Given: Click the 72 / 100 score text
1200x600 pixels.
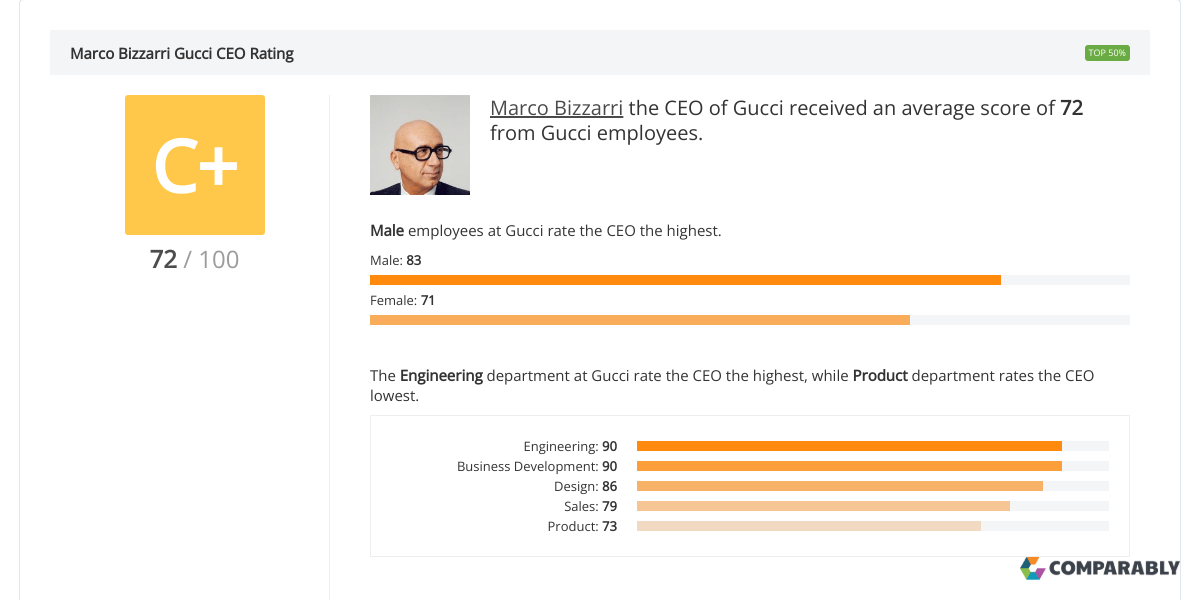Looking at the screenshot, I should point(195,260).
